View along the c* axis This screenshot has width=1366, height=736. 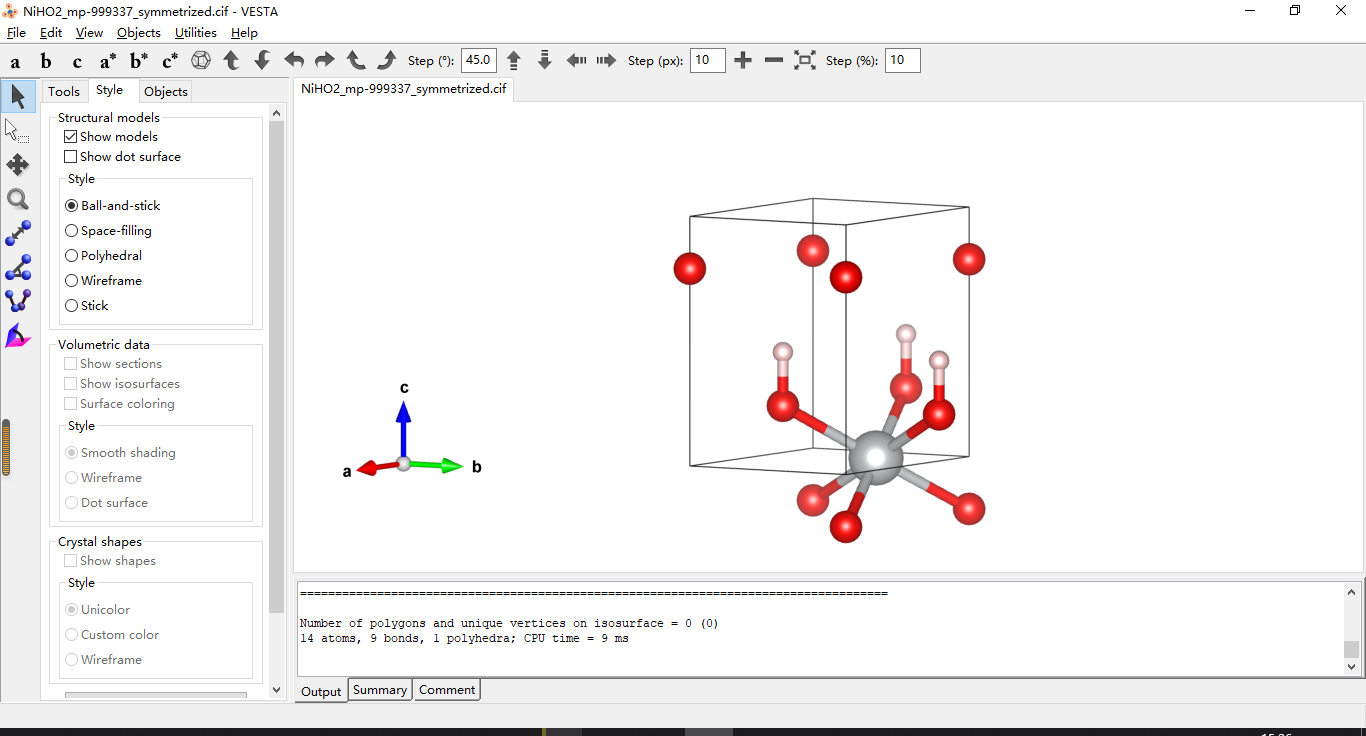[x=170, y=61]
